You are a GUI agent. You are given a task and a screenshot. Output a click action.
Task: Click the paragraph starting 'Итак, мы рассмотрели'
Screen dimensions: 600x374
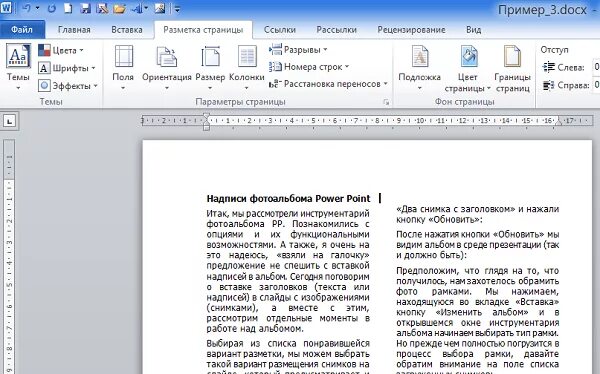click(288, 271)
